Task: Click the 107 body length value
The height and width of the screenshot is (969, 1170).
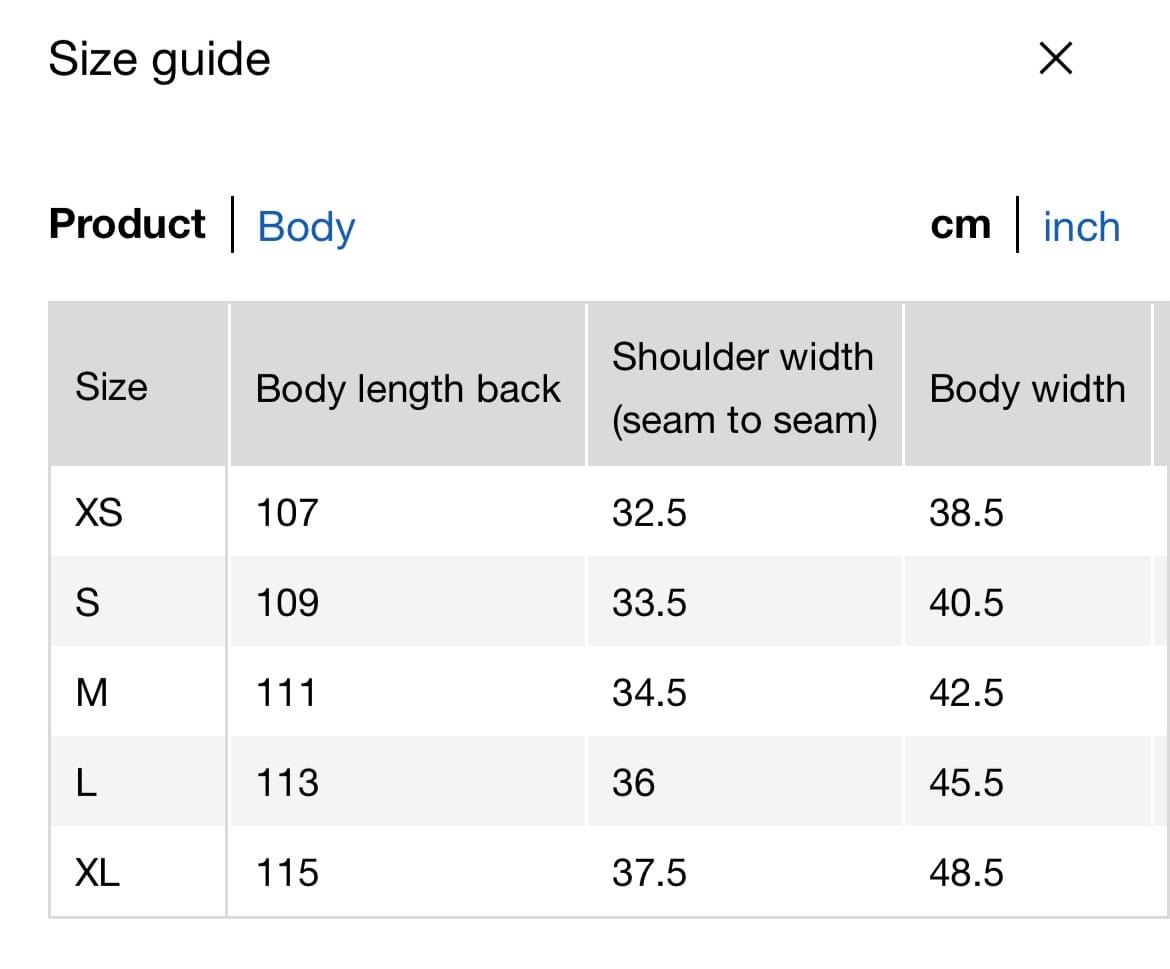Action: click(x=287, y=513)
